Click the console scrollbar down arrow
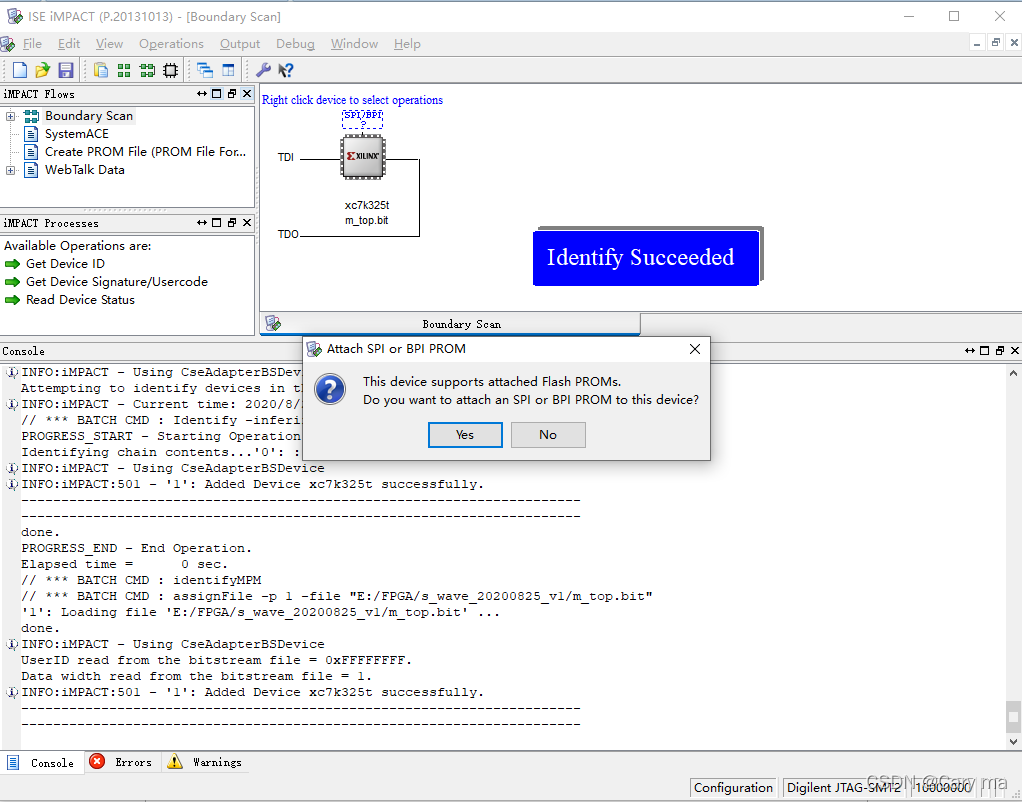1022x802 pixels. tap(1013, 741)
